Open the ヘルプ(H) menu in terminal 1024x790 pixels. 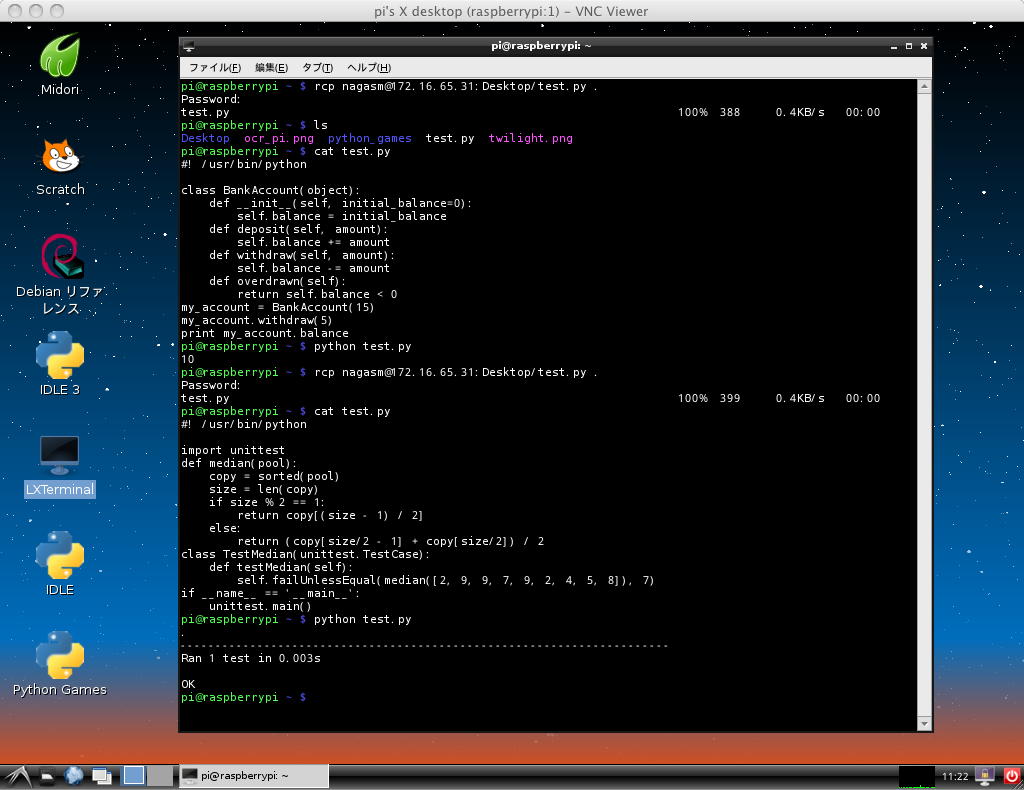[x=368, y=68]
